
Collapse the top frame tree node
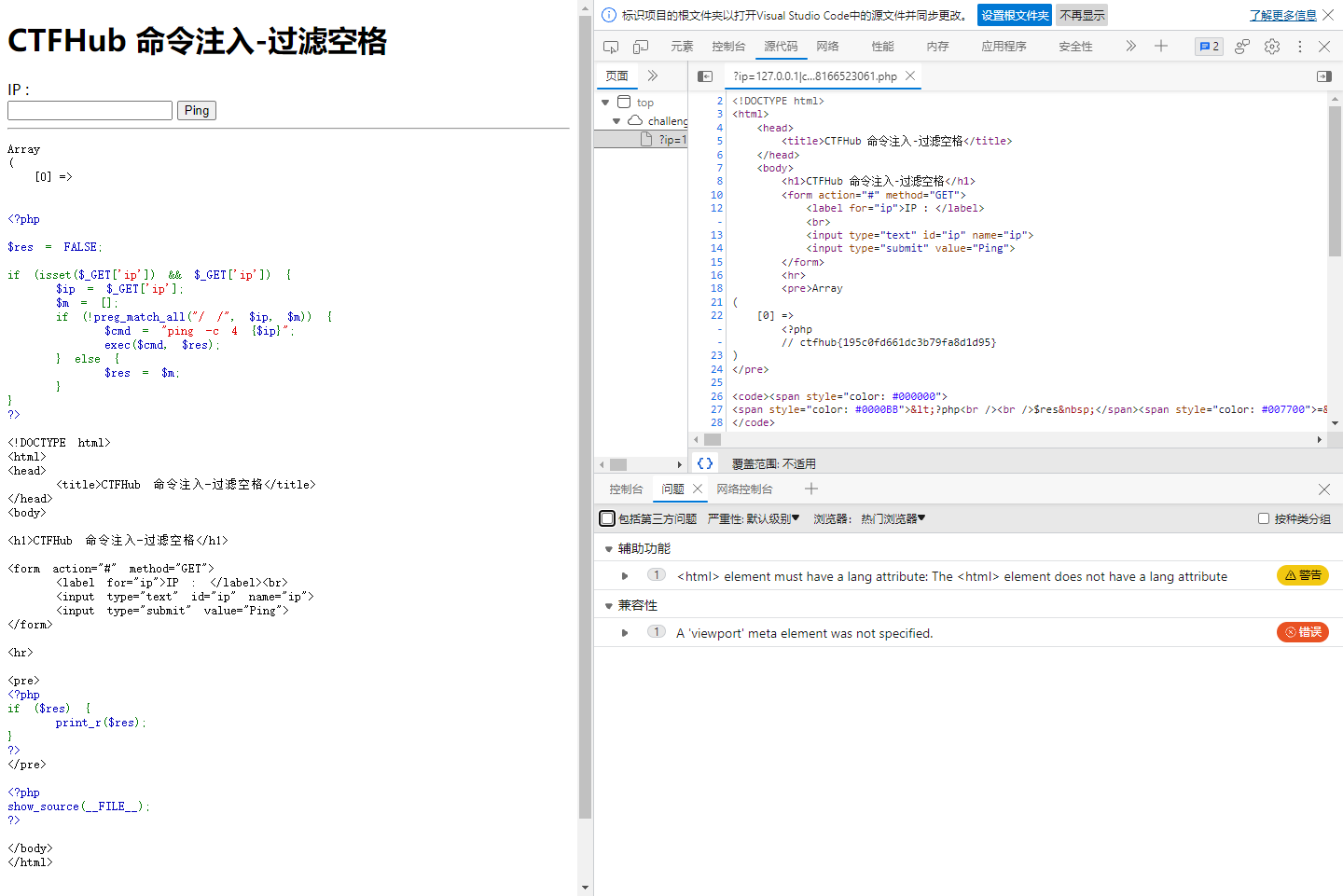[x=605, y=103]
